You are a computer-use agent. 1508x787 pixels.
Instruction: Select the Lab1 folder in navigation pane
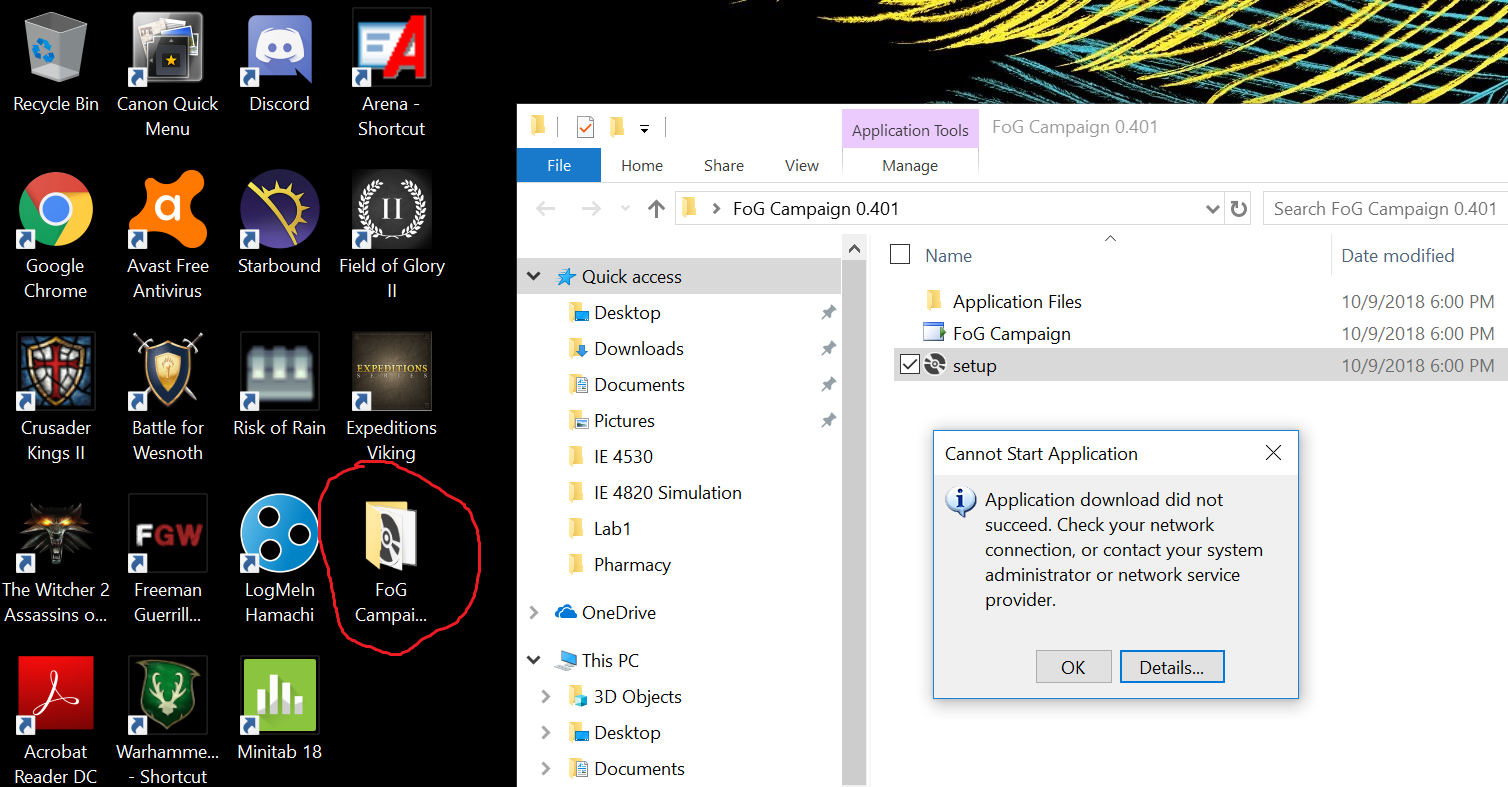612,529
